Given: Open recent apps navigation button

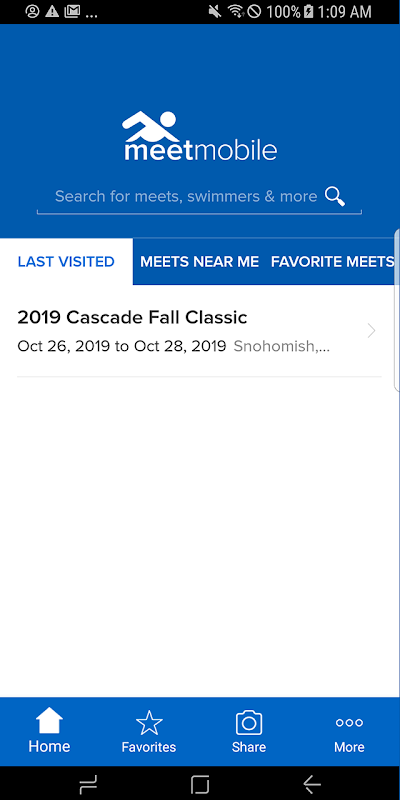Looking at the screenshot, I should point(88,784).
